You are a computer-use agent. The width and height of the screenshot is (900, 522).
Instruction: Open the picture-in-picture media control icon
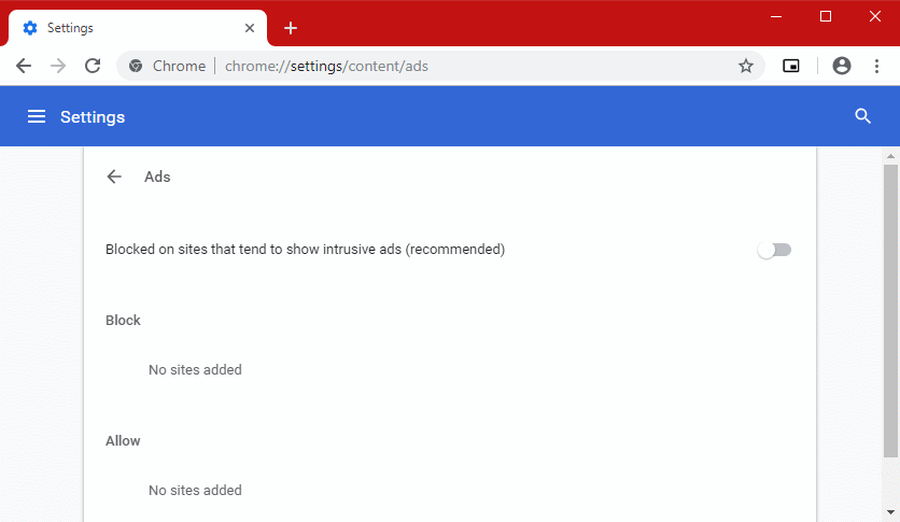tap(791, 66)
